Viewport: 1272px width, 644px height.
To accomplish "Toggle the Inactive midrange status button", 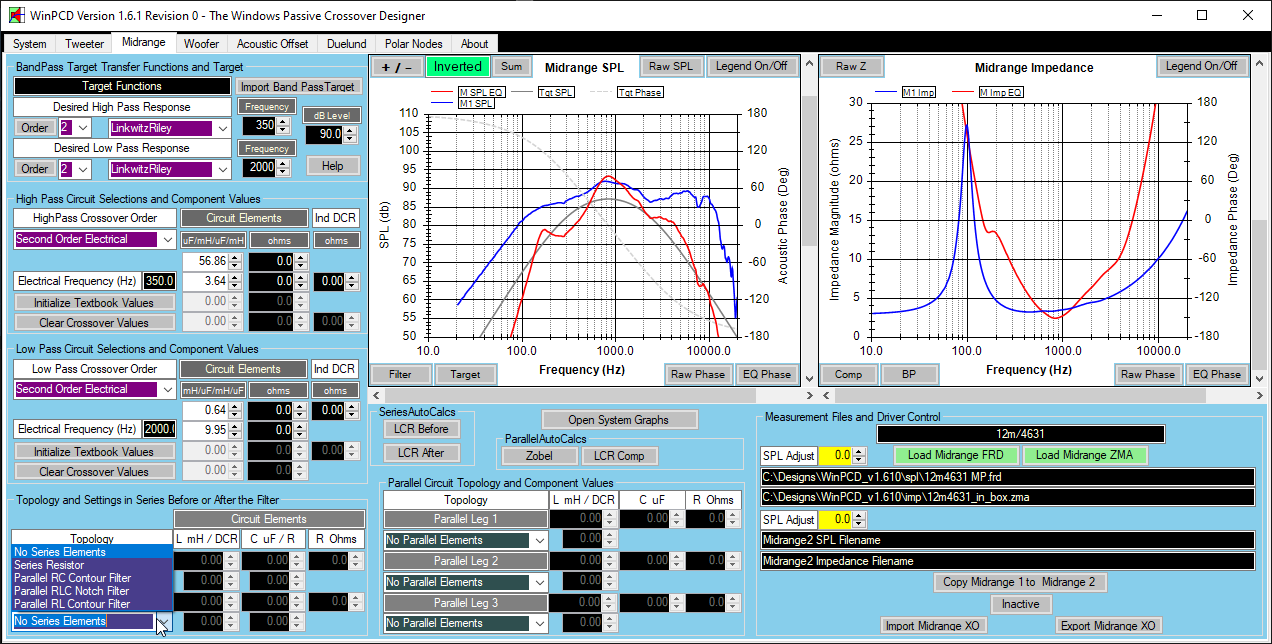I will tap(1019, 604).
